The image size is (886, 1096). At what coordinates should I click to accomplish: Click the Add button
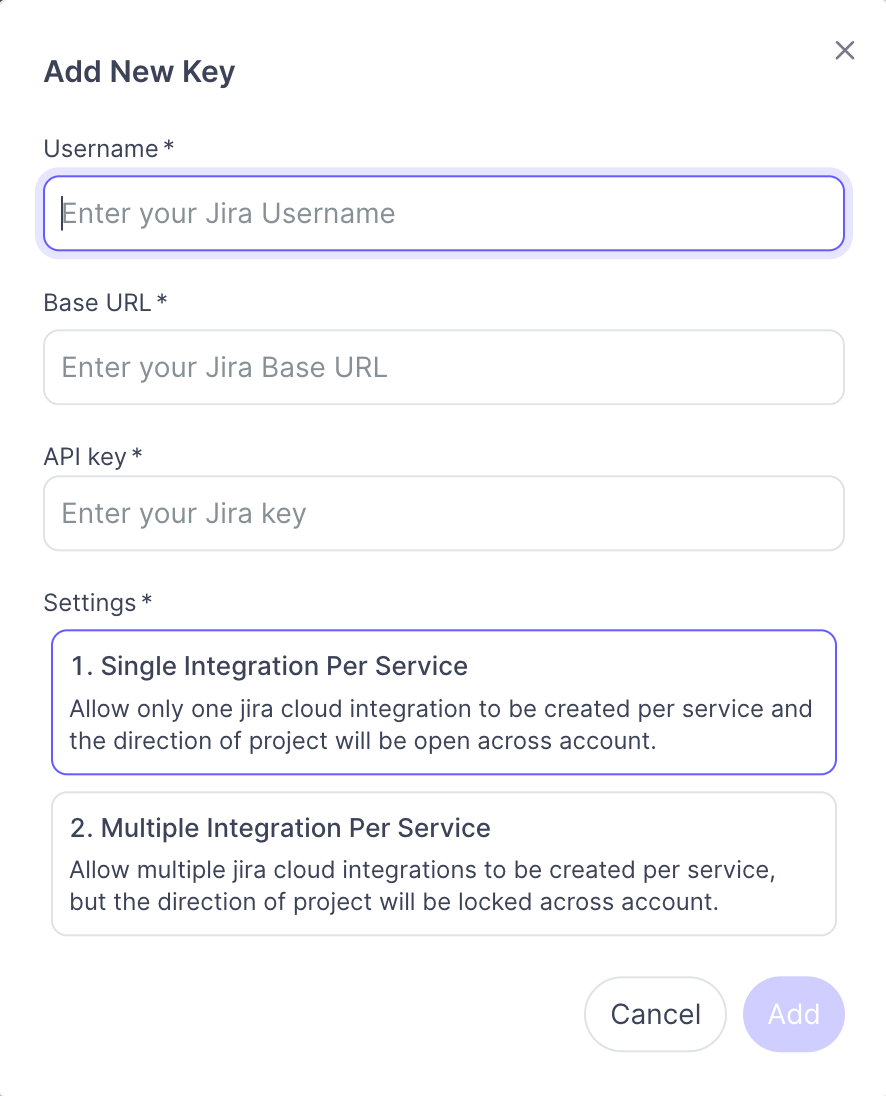coord(794,1014)
